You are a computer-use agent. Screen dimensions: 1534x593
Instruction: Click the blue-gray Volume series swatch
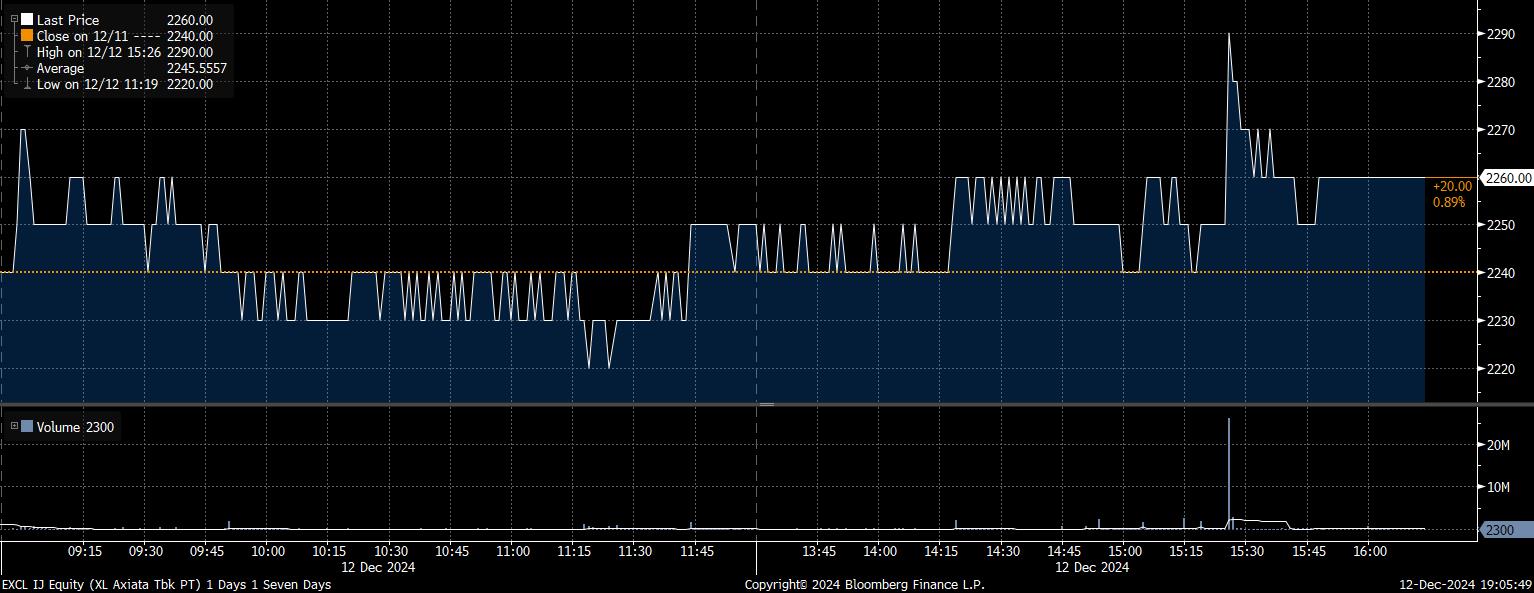[27, 427]
